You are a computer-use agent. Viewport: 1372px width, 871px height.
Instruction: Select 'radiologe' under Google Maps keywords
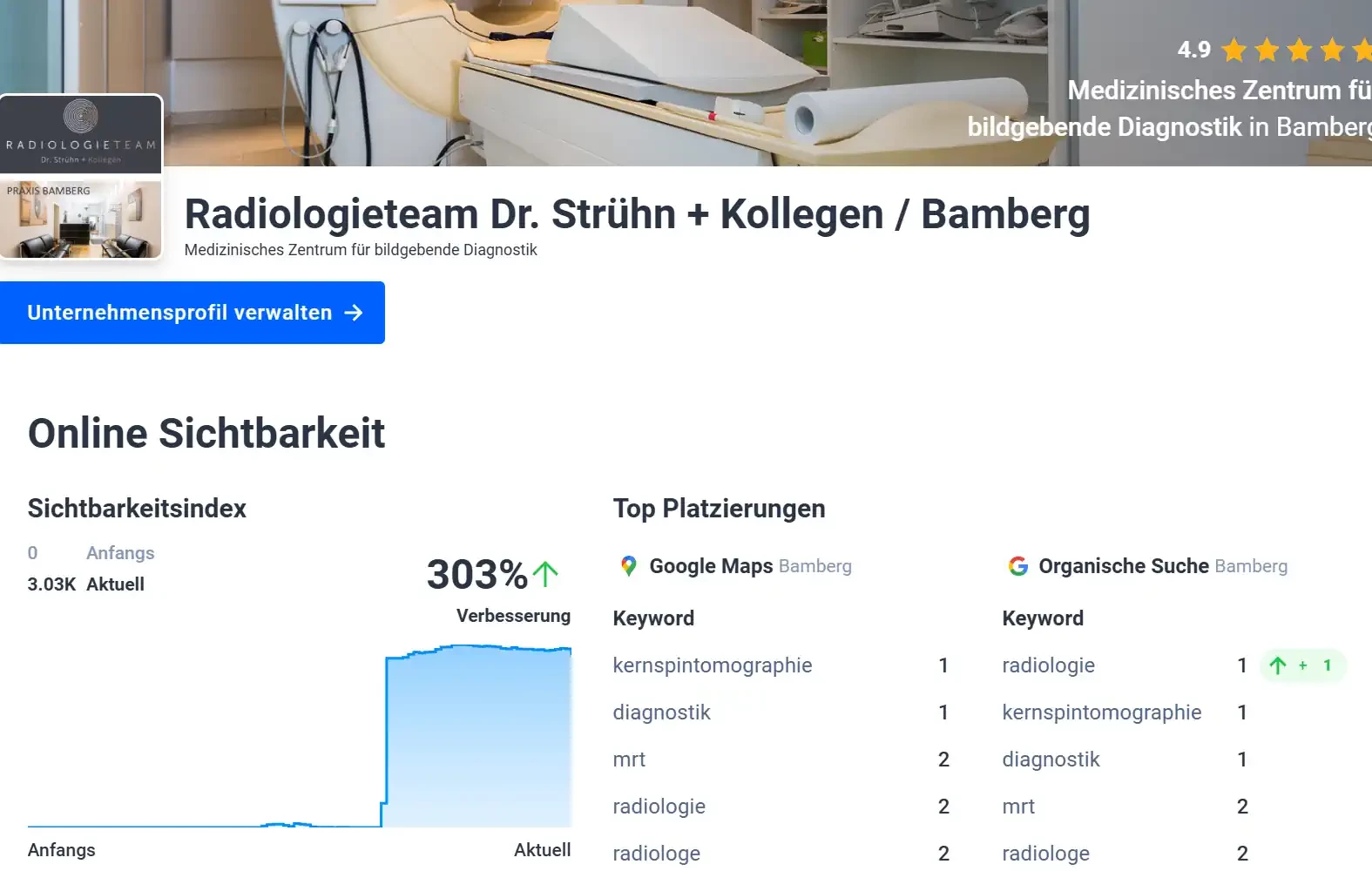pyautogui.click(x=656, y=854)
